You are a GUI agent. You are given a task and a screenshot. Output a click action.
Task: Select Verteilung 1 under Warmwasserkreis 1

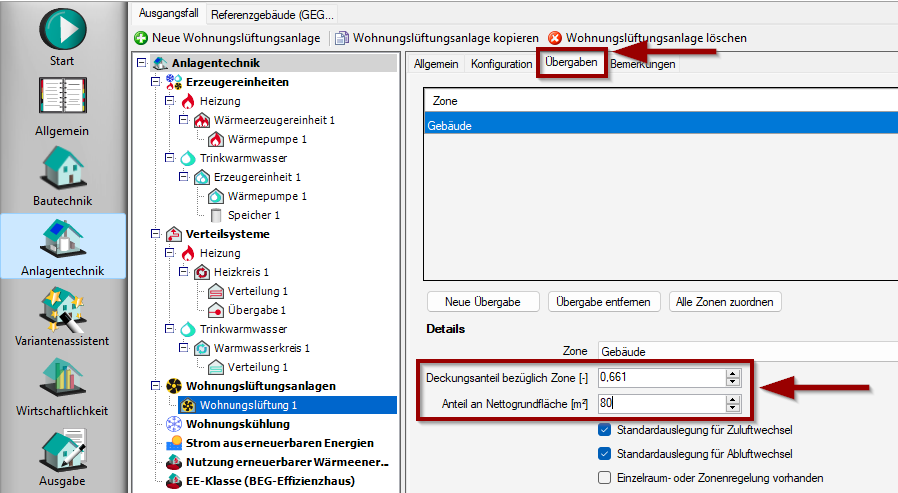[258, 367]
